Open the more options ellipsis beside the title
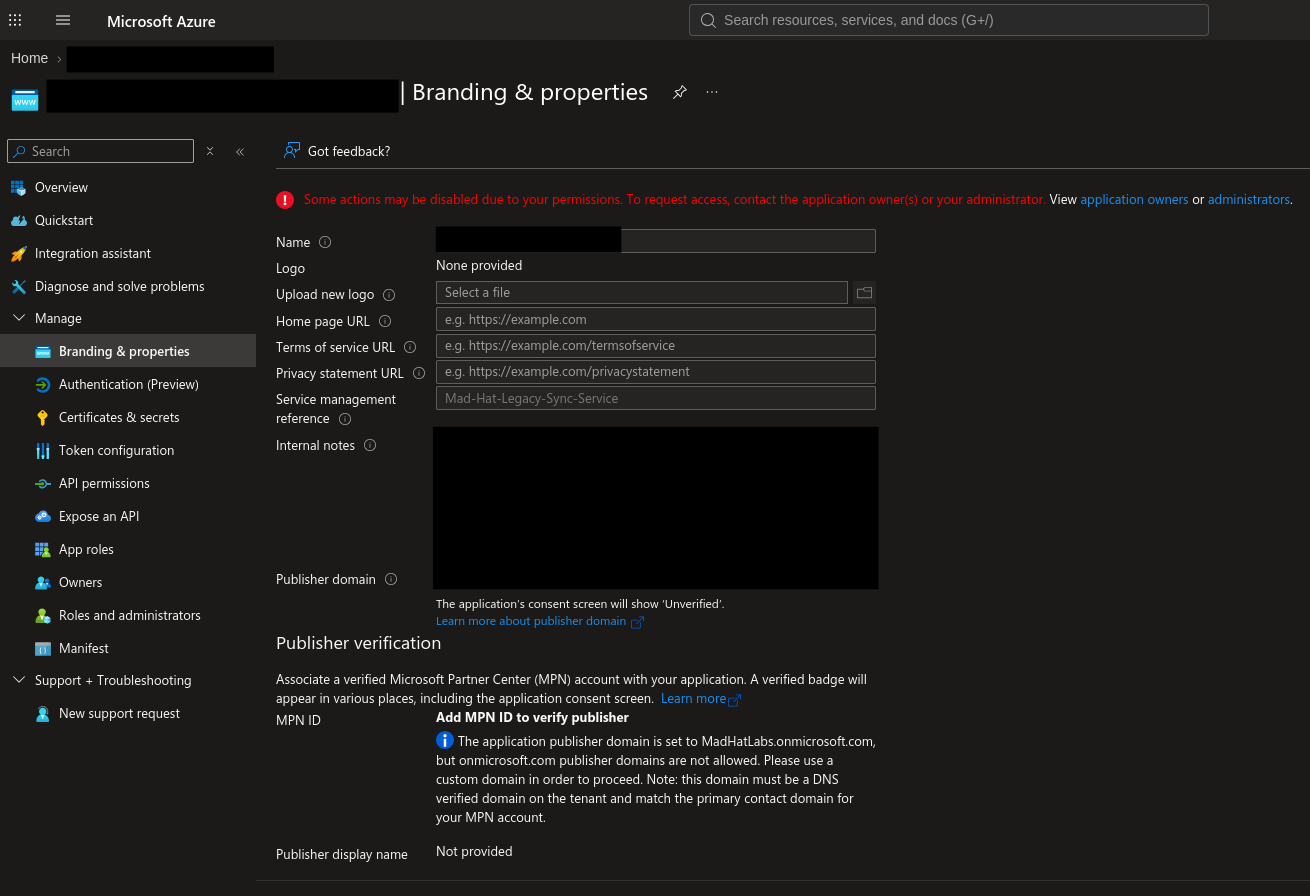1310x896 pixels. [712, 92]
